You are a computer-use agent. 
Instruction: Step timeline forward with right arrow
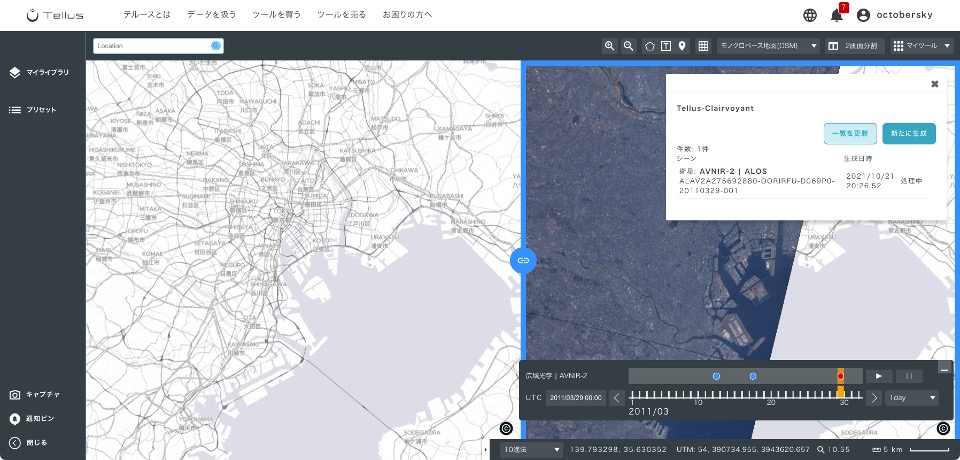click(874, 398)
